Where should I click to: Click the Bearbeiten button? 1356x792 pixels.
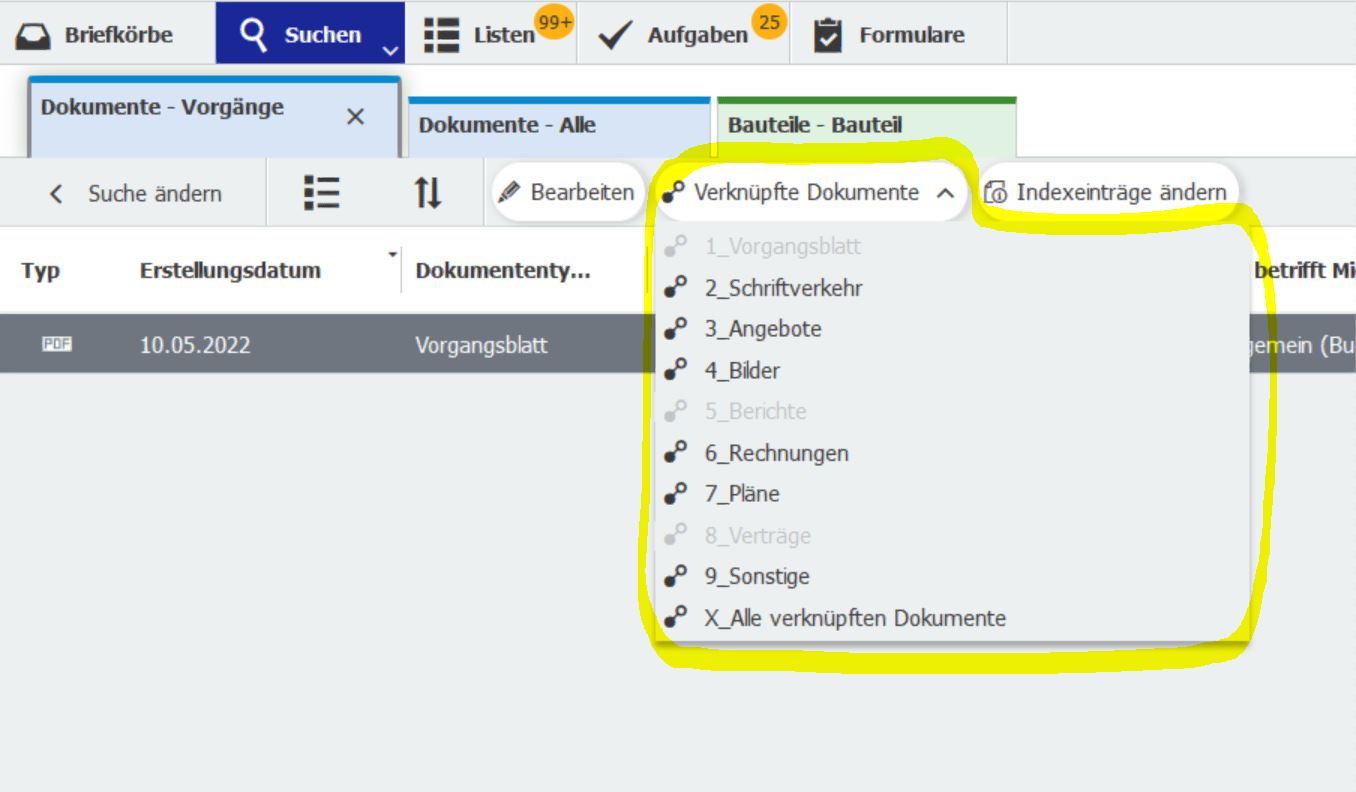(x=568, y=193)
